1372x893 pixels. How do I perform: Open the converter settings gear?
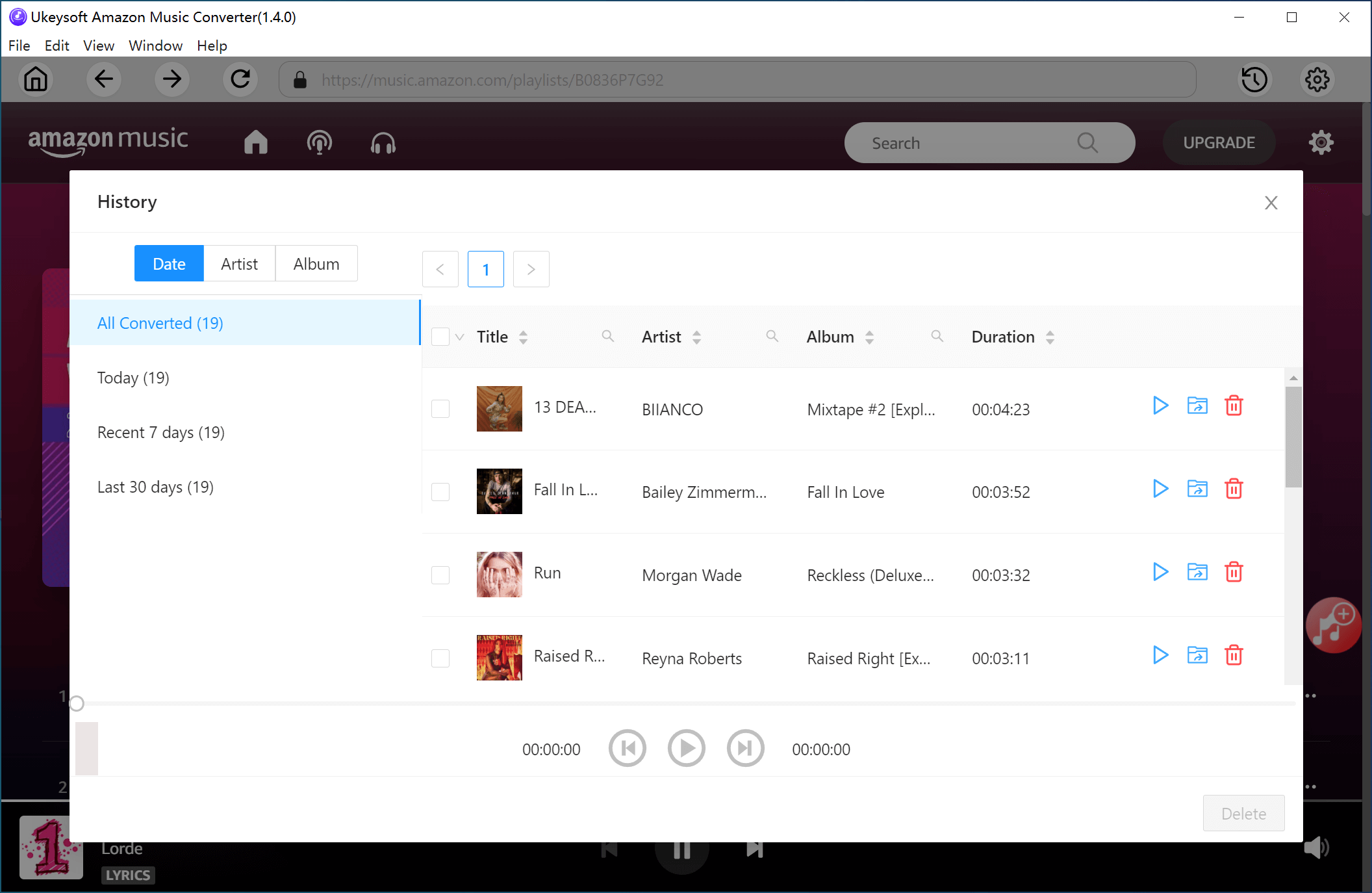pos(1317,79)
